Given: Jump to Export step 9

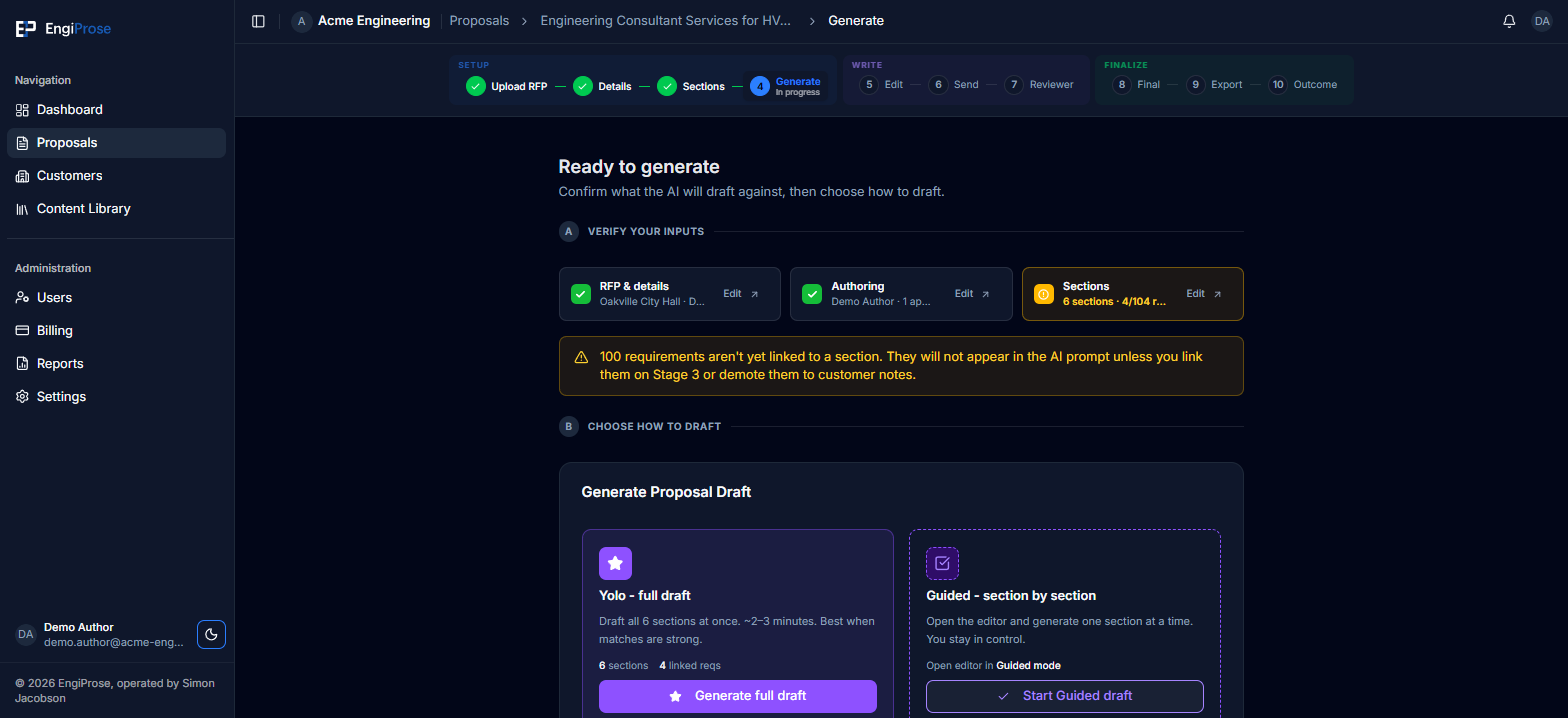Looking at the screenshot, I should click(x=1214, y=85).
